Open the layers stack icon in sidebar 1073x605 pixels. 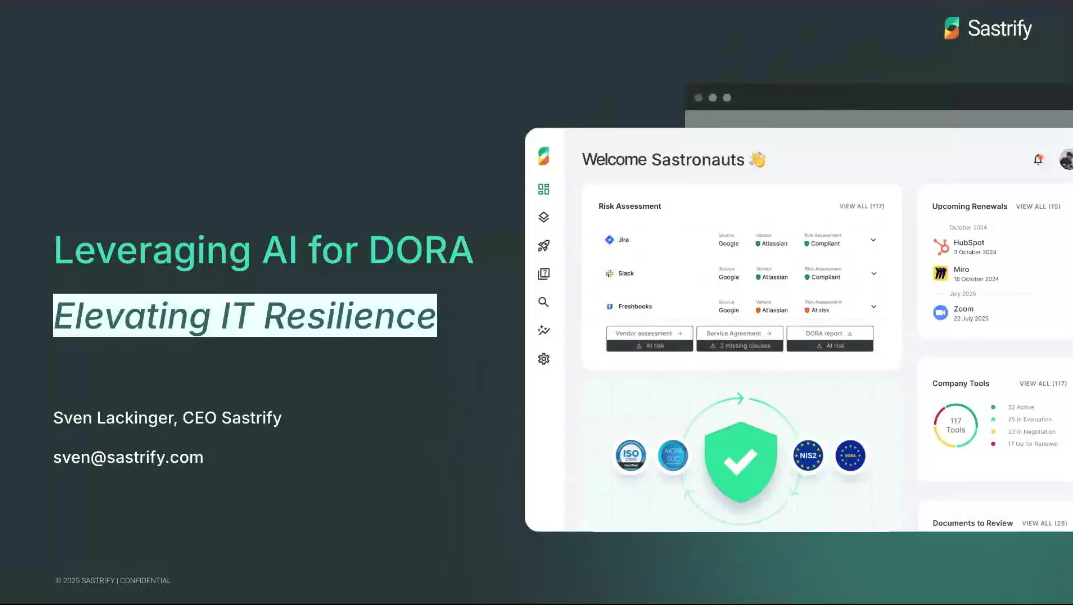pos(543,217)
